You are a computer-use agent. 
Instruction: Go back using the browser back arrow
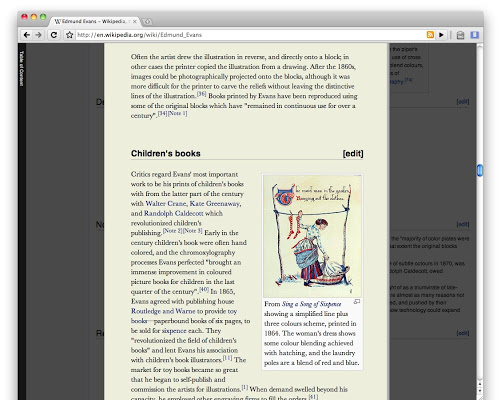click(27, 35)
